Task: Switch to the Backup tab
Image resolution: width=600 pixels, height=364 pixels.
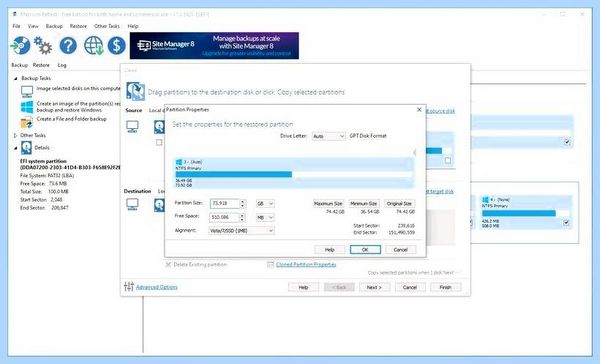Action: (20, 65)
